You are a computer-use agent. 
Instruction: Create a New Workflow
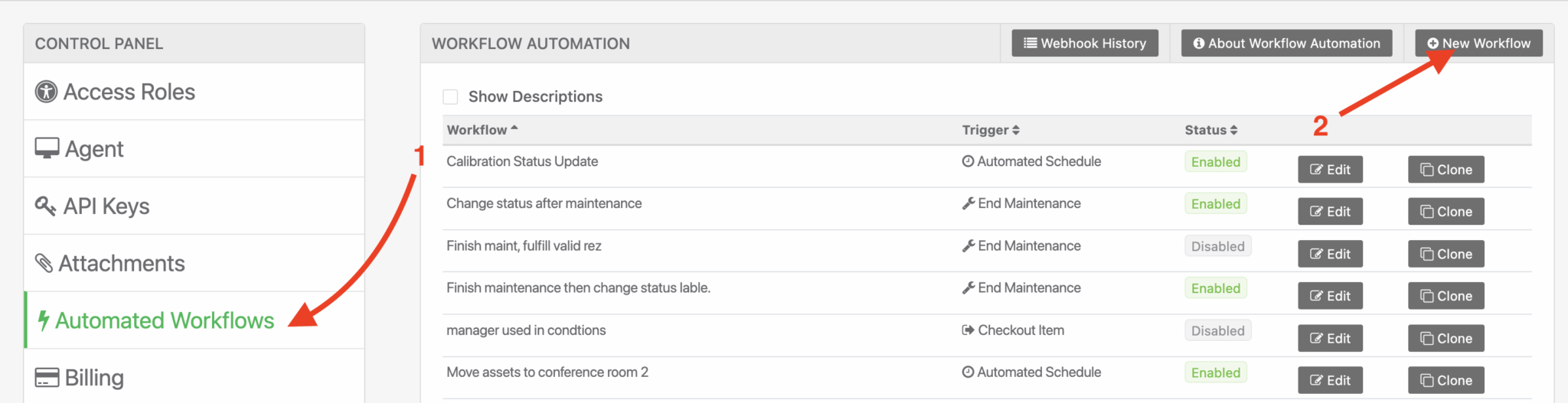1478,44
